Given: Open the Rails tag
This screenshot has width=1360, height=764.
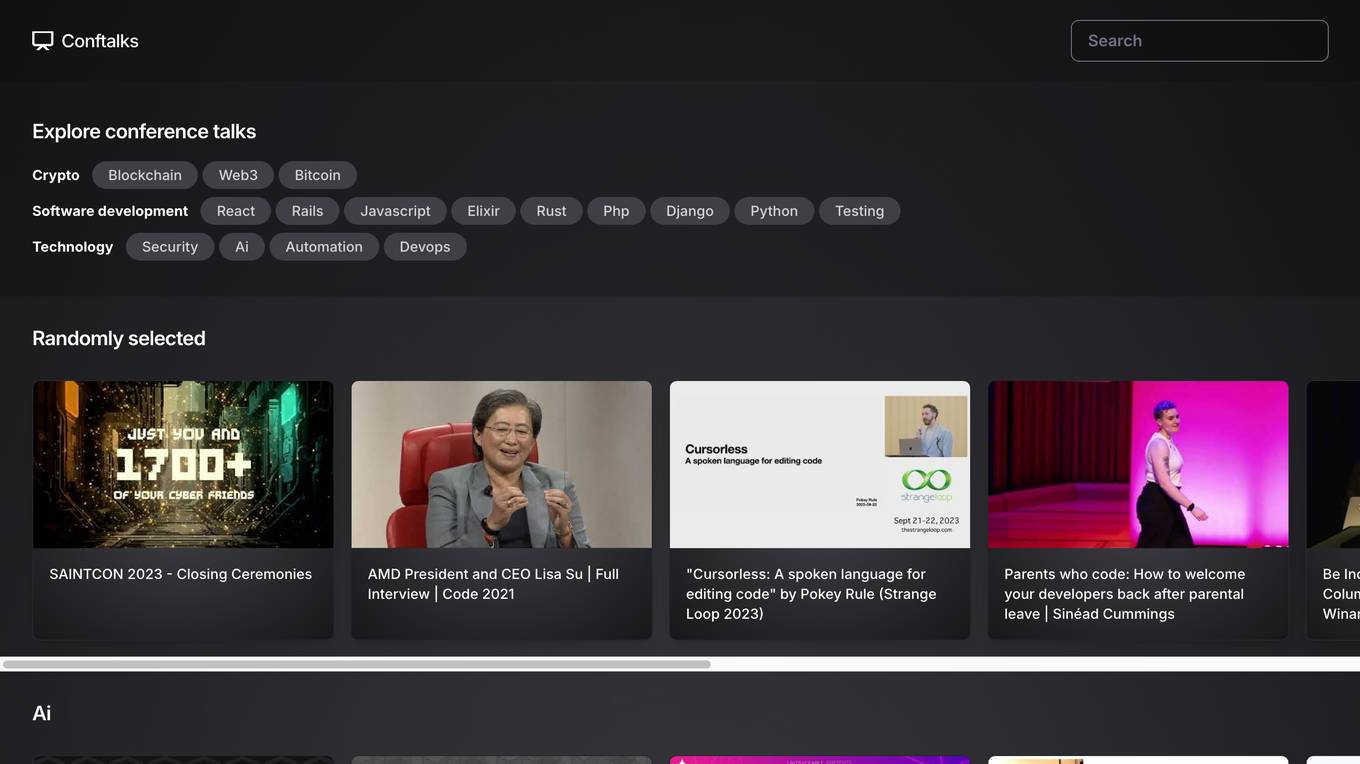Looking at the screenshot, I should tap(307, 211).
